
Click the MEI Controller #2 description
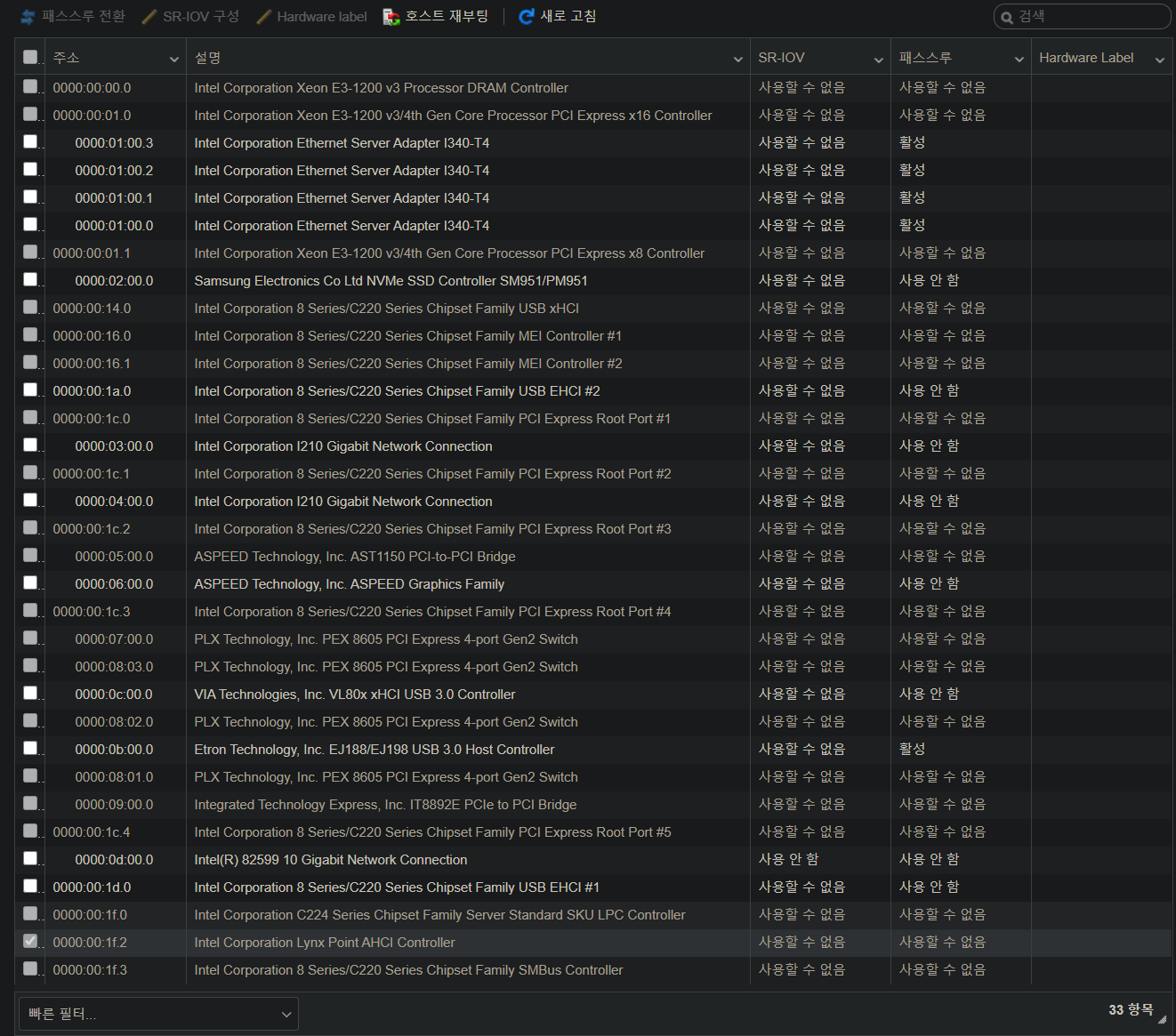[x=408, y=364]
